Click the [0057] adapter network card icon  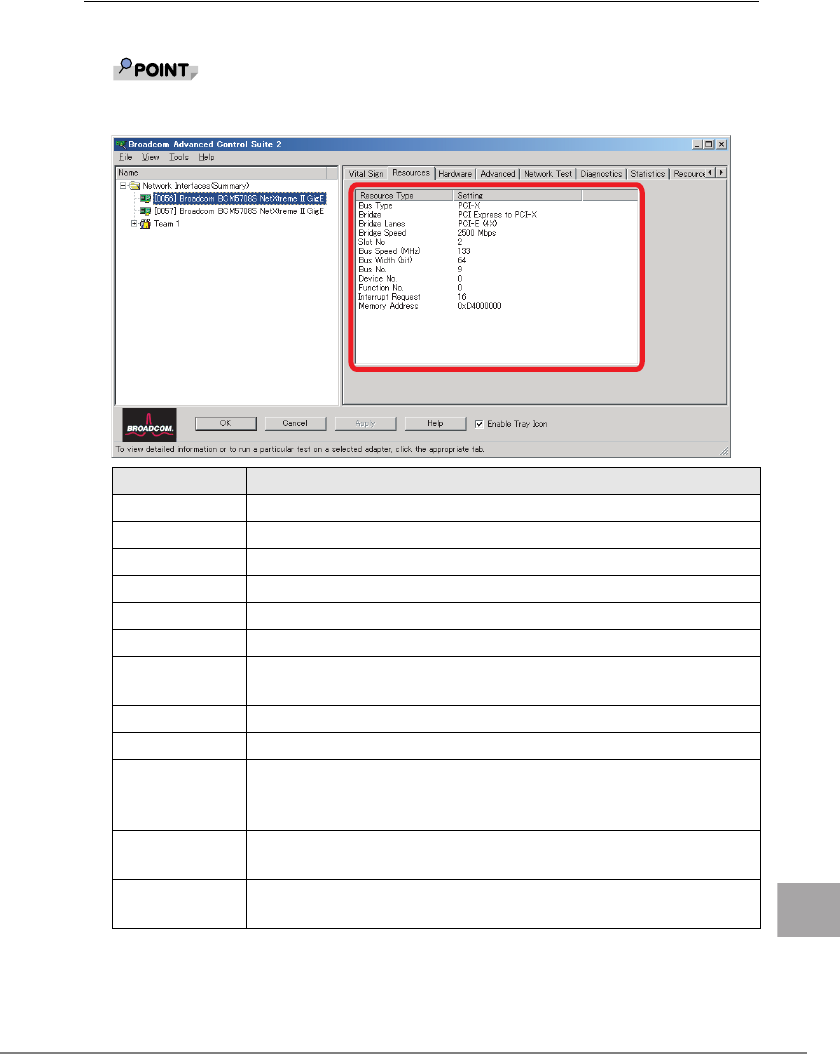click(x=145, y=211)
